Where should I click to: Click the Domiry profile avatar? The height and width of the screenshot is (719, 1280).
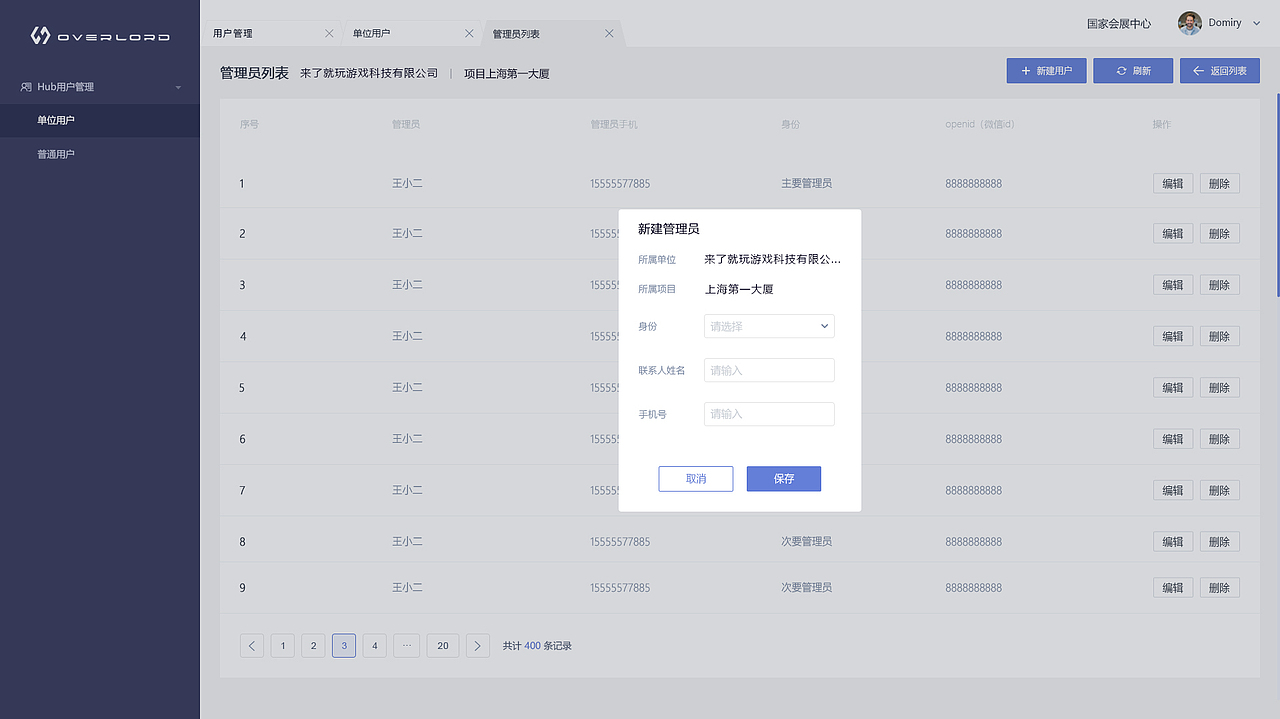1189,22
